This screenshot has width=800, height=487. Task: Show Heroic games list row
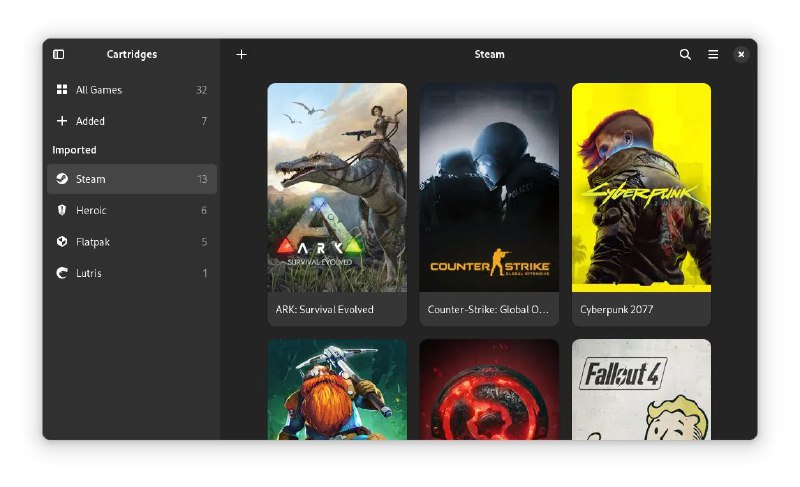point(131,210)
